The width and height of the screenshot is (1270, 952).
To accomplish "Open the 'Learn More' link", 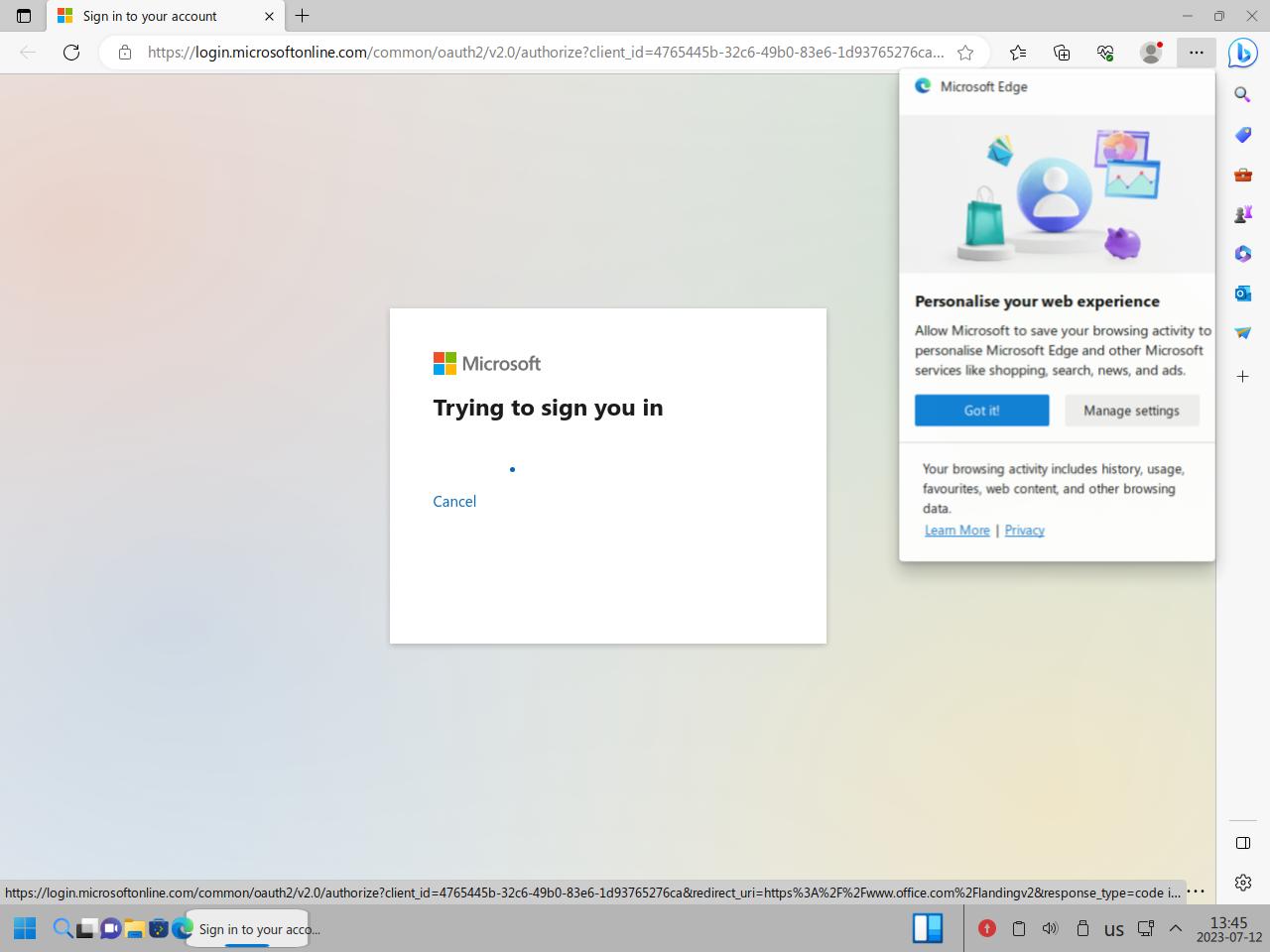I will pyautogui.click(x=956, y=531).
